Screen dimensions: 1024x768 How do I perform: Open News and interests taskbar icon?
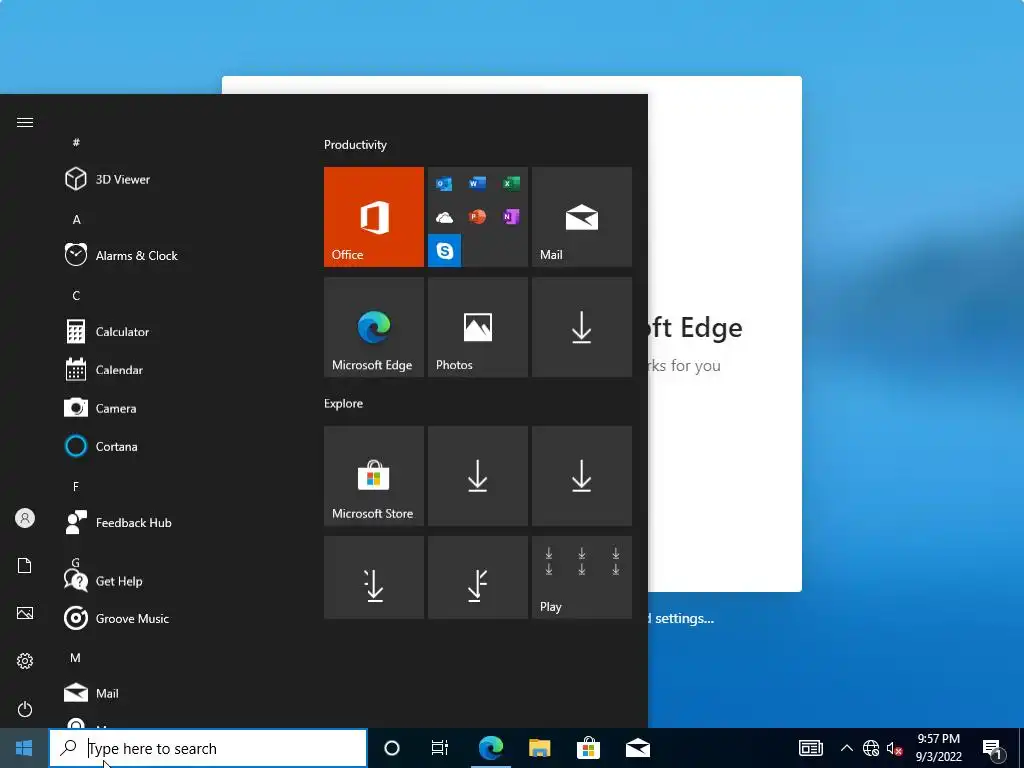coord(810,748)
